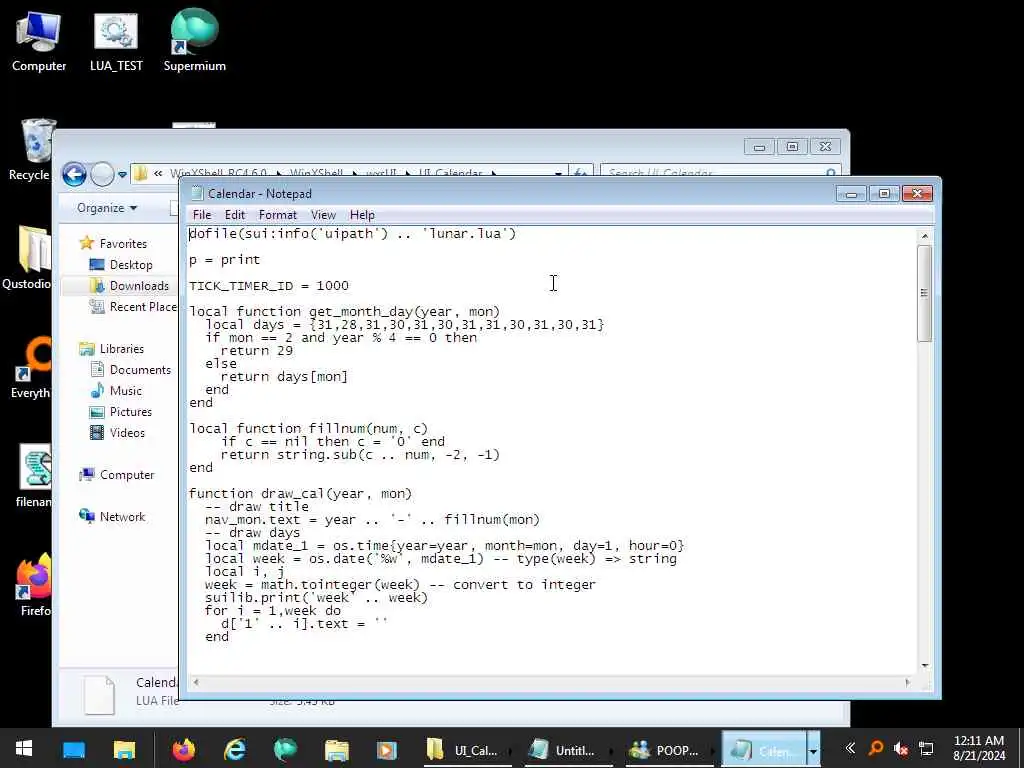Click Notepad vertical scrollbar down arrow
Image resolution: width=1024 pixels, height=768 pixels.
tap(925, 665)
